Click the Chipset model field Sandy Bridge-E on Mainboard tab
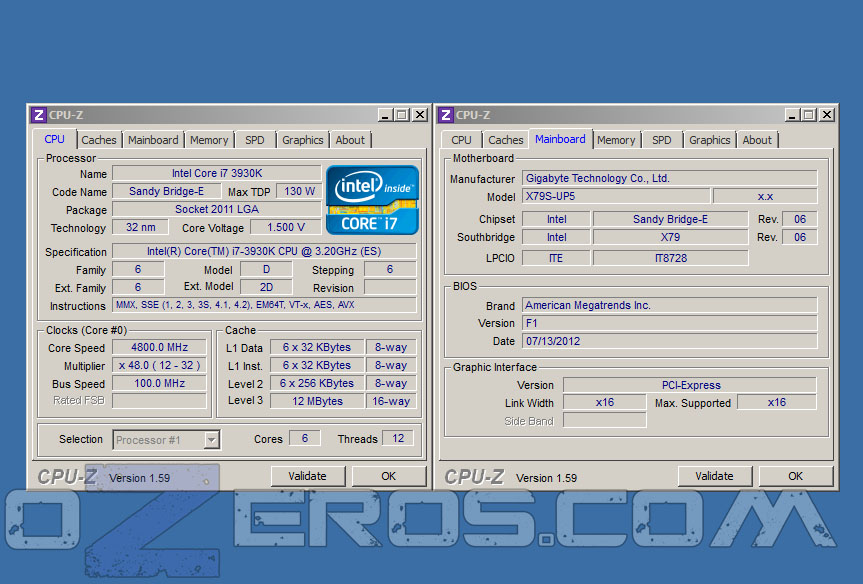 [x=670, y=219]
